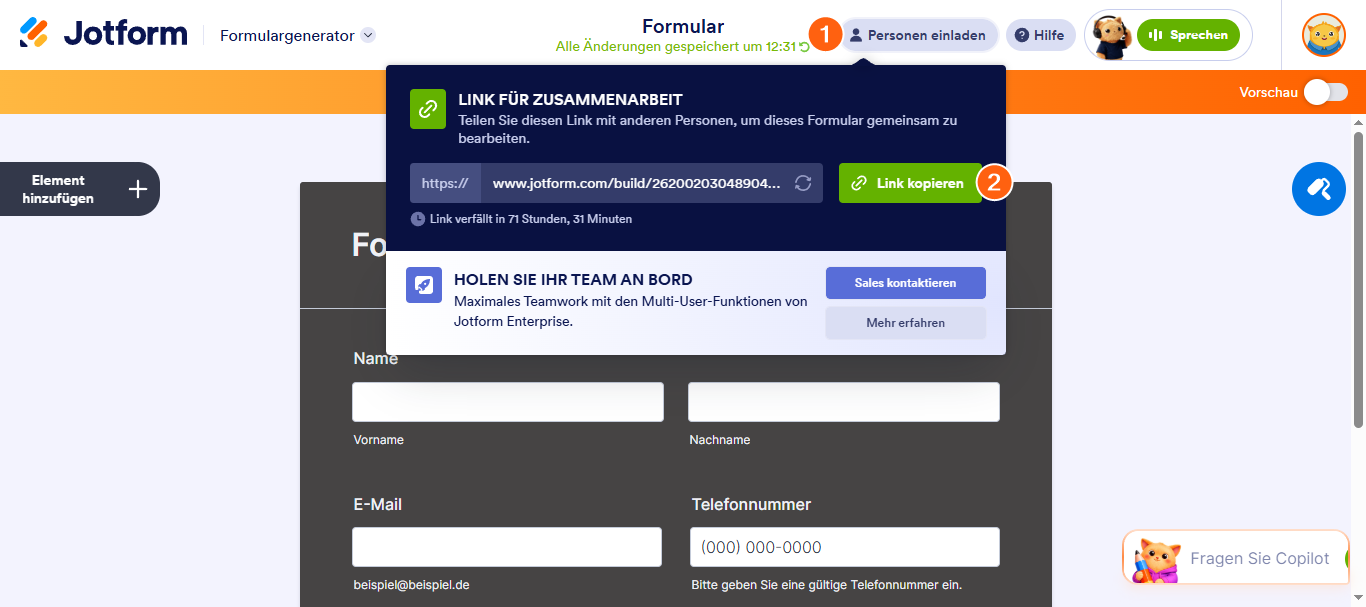The image size is (1366, 607).
Task: Click the https:// prefix label
Action: tap(445, 183)
